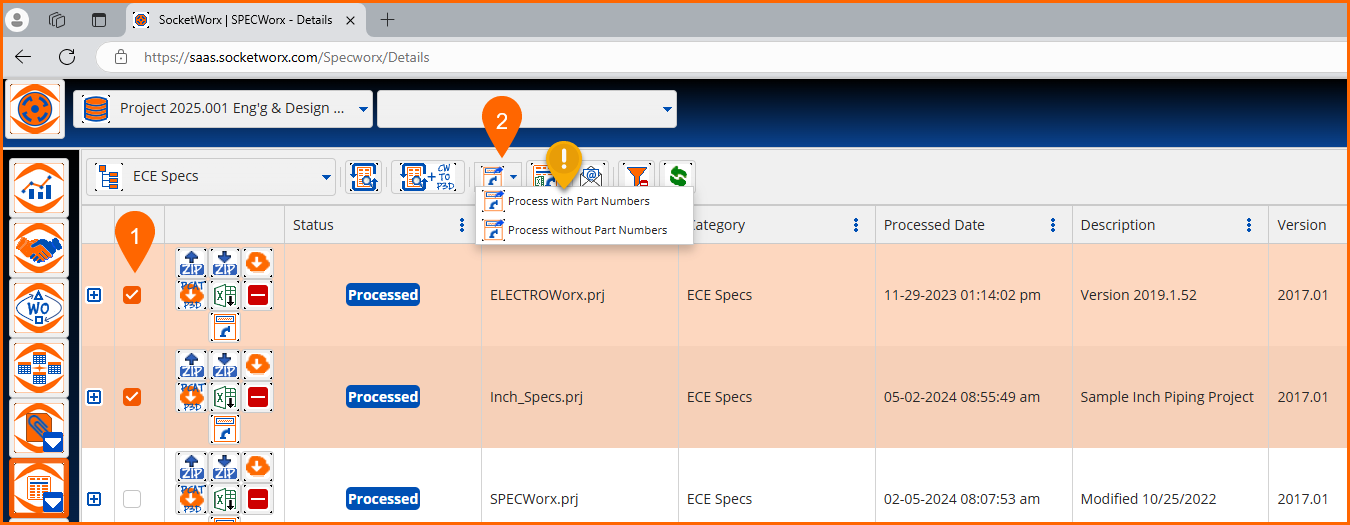
Task: Click Excel export icon for Inch_Specs.prj
Action: tap(225, 398)
